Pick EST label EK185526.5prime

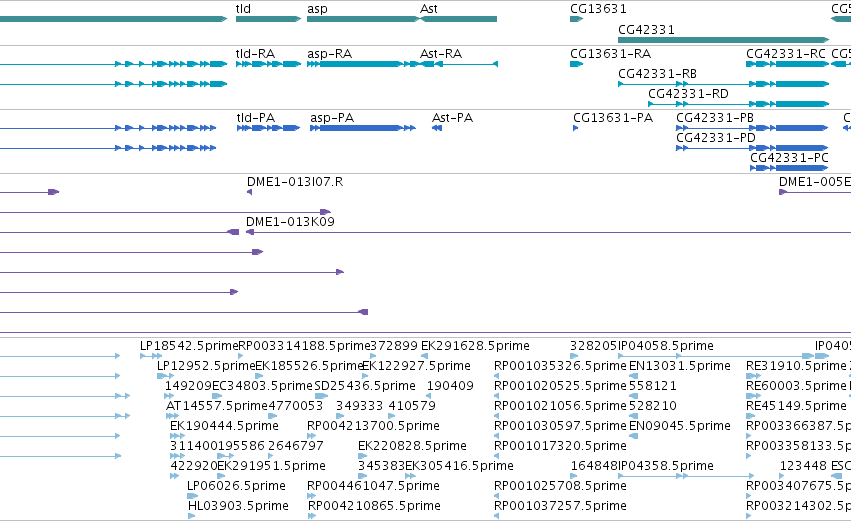[309, 366]
